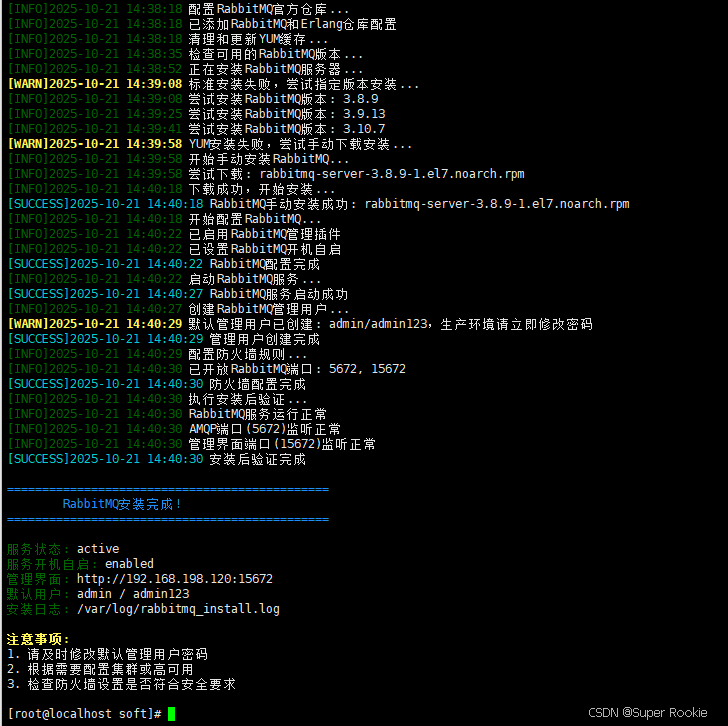Click line '检查可用的RabbitMQ版本...'
The width and height of the screenshot is (728, 726).
click(x=185, y=54)
